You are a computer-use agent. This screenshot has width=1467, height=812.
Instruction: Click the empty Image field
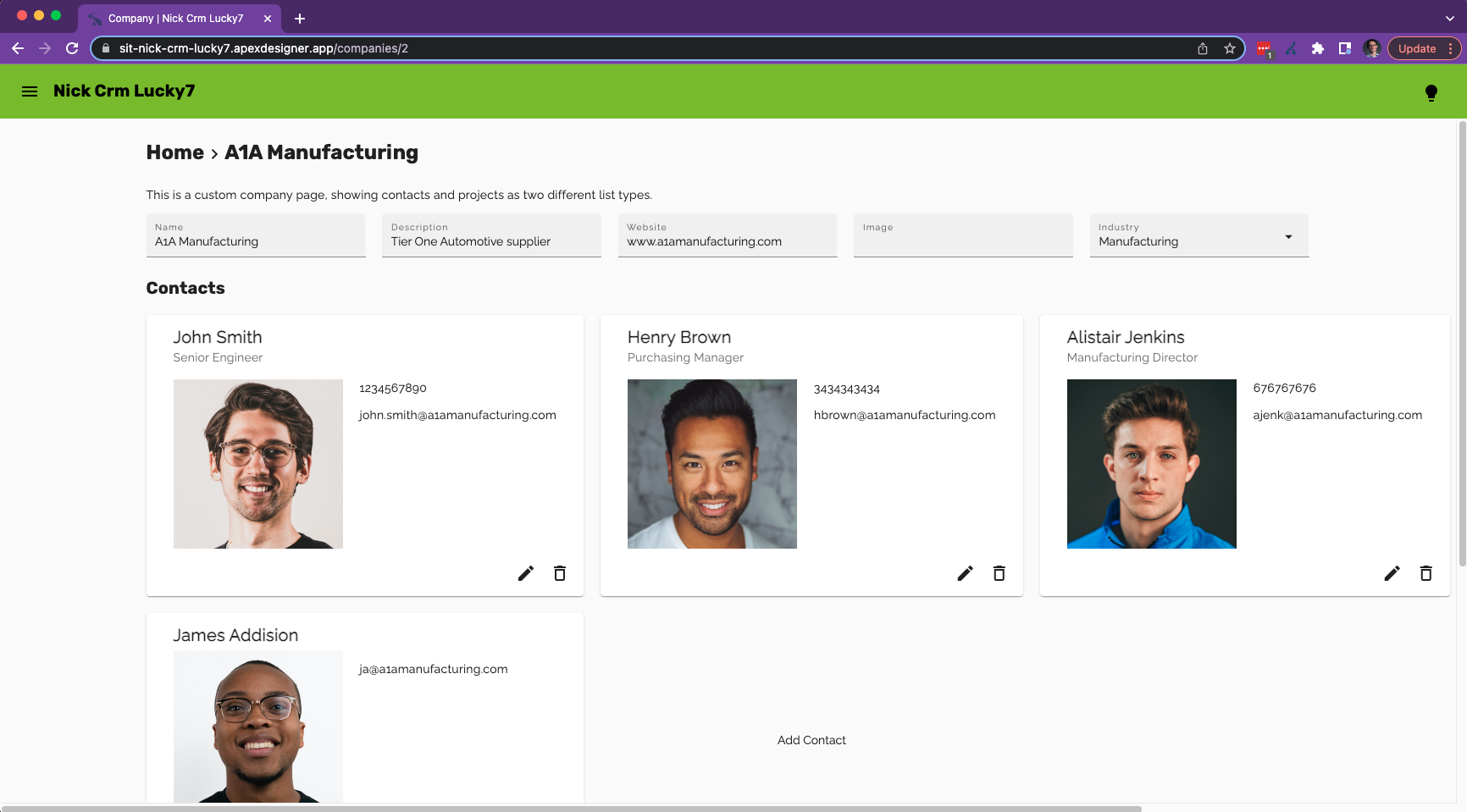tap(963, 235)
